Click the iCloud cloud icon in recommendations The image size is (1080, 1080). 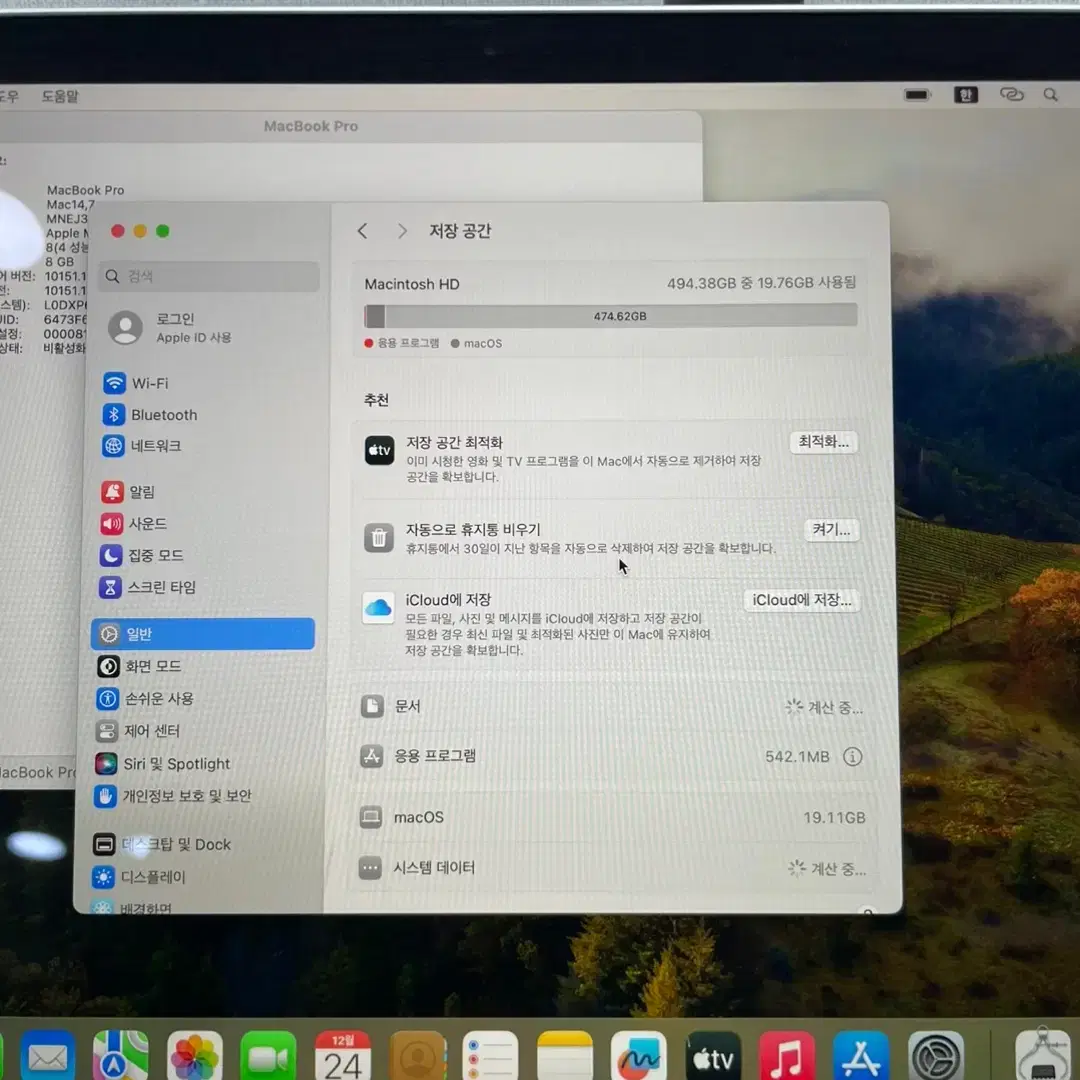pos(378,608)
